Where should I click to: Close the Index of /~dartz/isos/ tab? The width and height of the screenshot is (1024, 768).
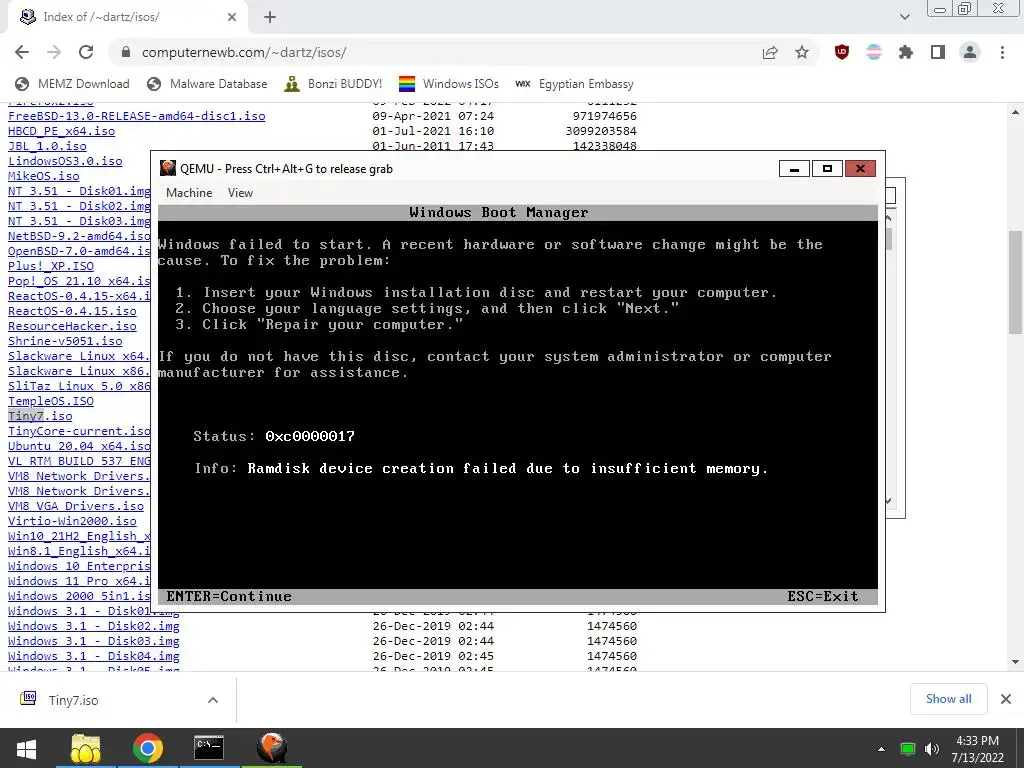pyautogui.click(x=232, y=17)
